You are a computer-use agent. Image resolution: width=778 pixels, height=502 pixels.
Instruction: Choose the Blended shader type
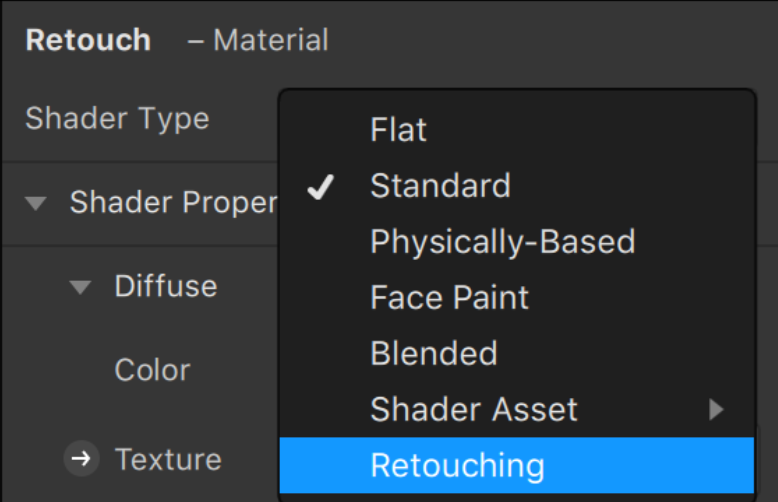click(517, 354)
